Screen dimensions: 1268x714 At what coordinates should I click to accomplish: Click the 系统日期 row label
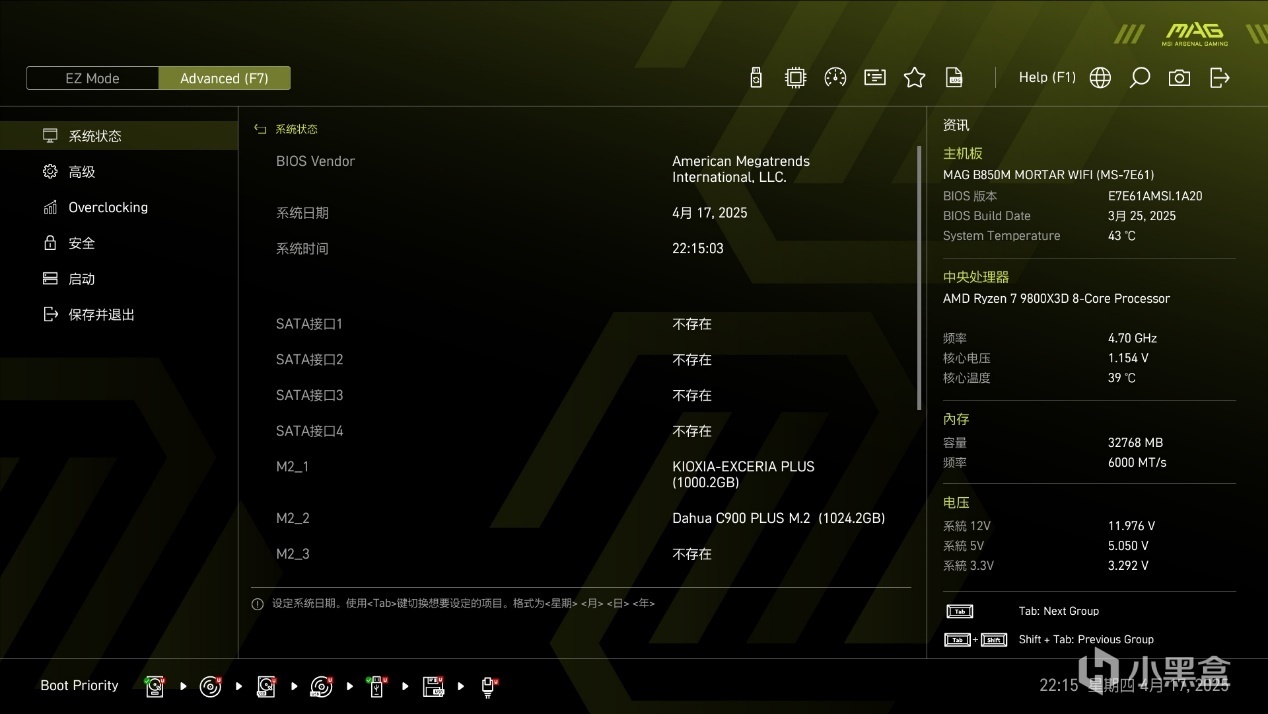point(302,213)
